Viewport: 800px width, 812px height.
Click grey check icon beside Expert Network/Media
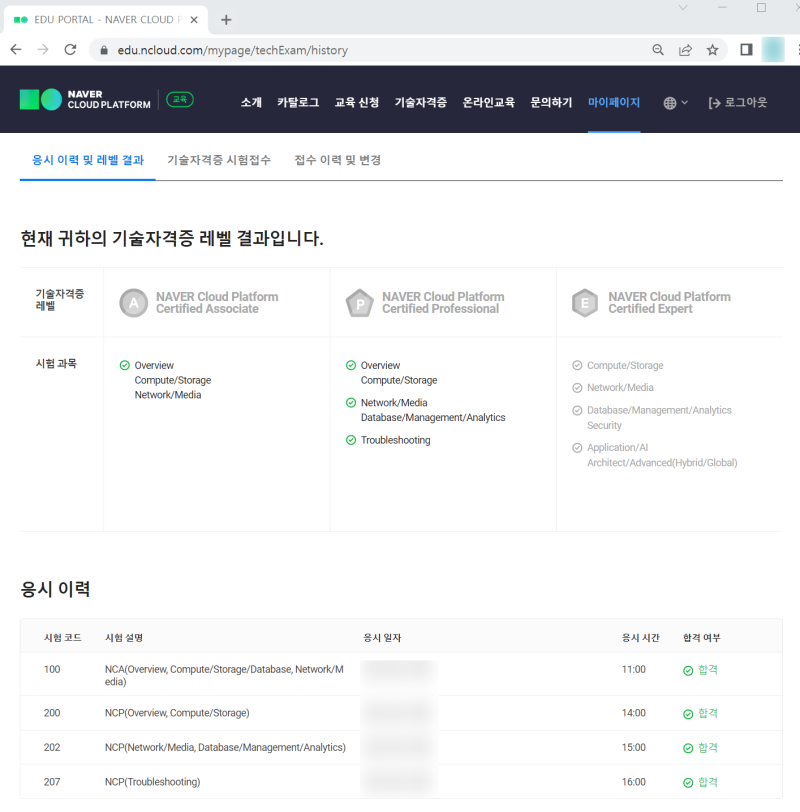(x=577, y=387)
